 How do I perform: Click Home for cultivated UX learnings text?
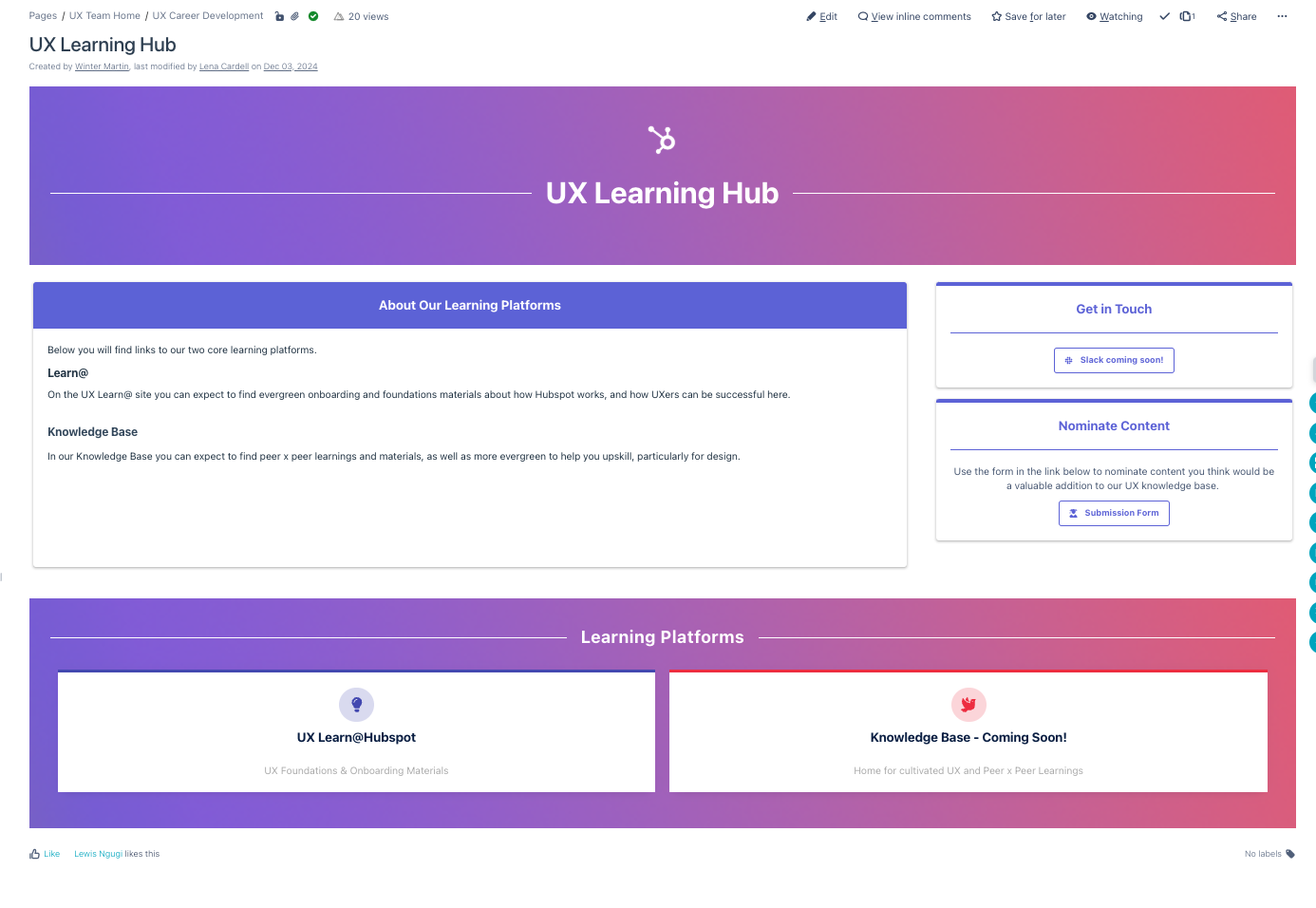coord(968,770)
